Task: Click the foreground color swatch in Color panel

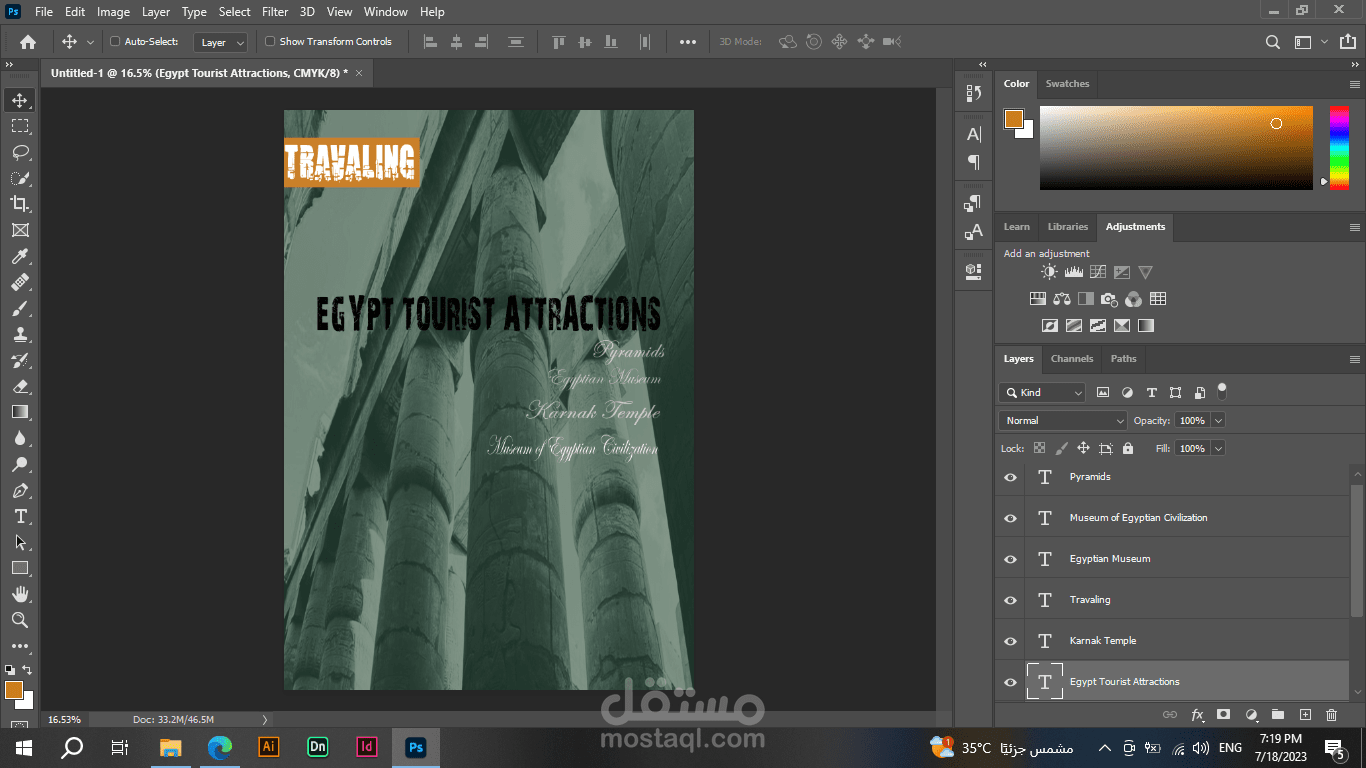Action: pos(1013,119)
